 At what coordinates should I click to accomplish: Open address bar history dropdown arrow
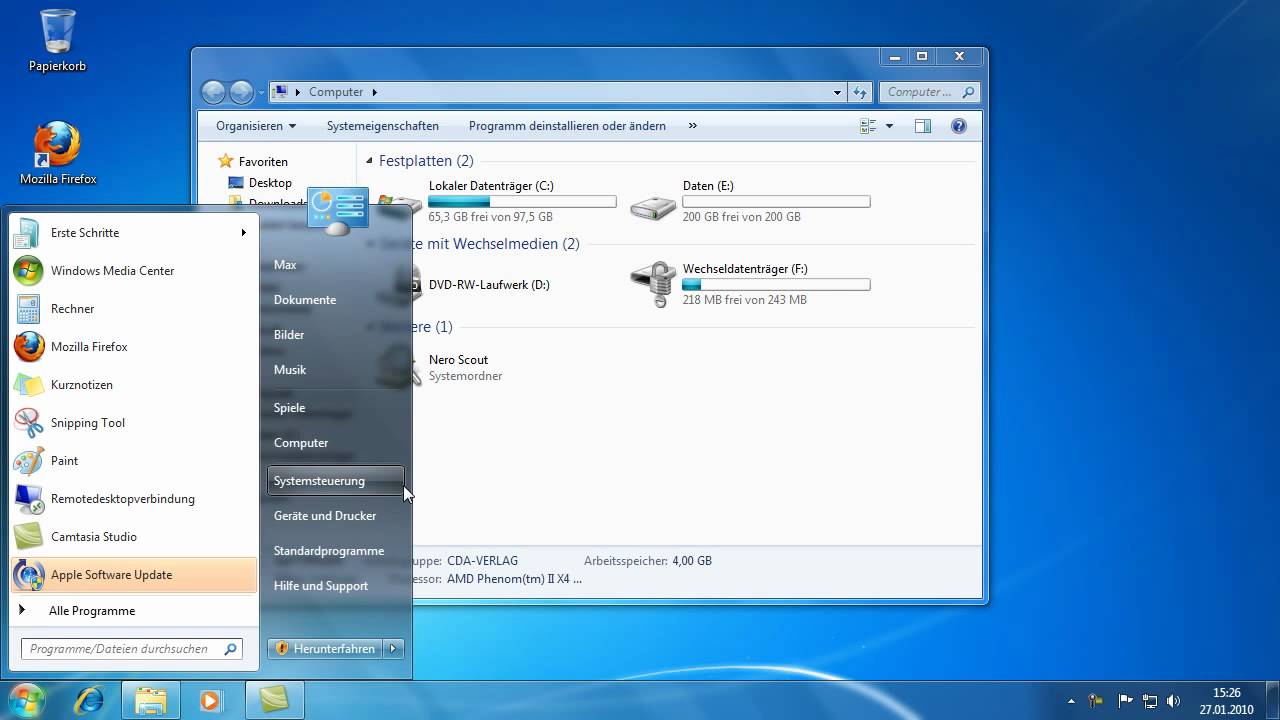pyautogui.click(x=838, y=92)
